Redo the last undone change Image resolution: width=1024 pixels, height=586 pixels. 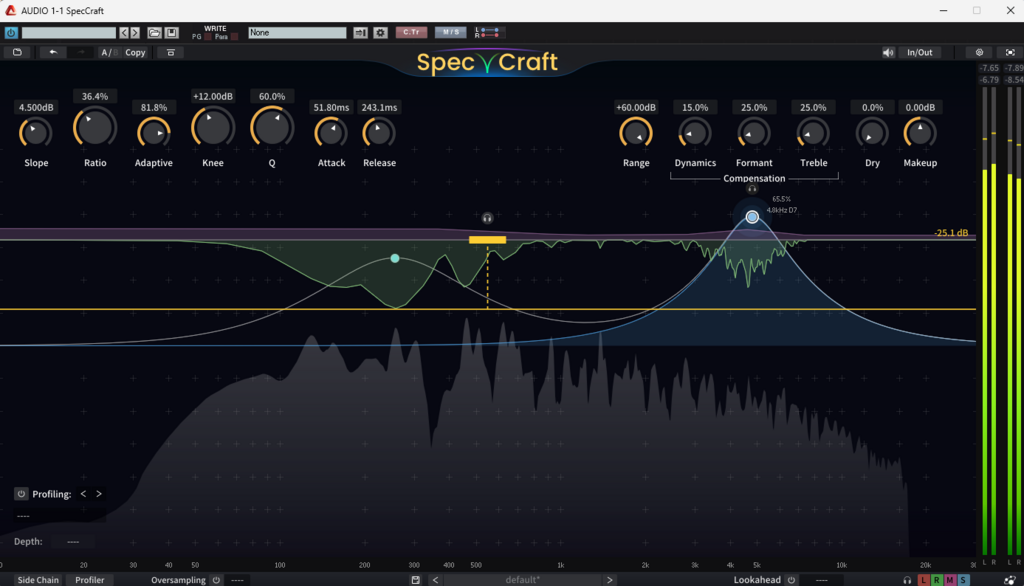click(81, 52)
